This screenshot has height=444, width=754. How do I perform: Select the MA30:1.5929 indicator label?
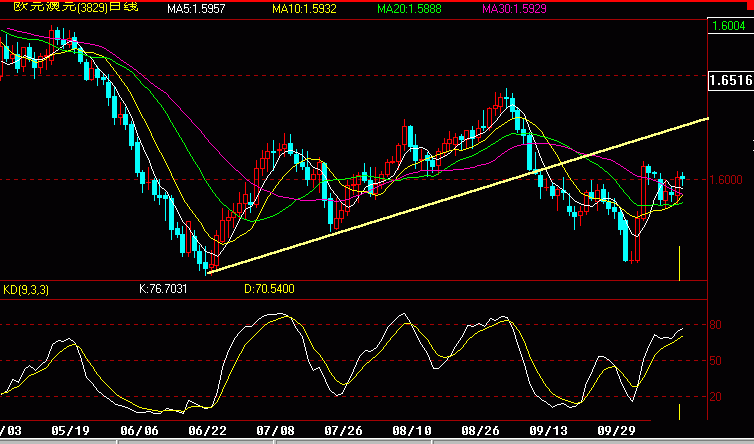pos(515,9)
